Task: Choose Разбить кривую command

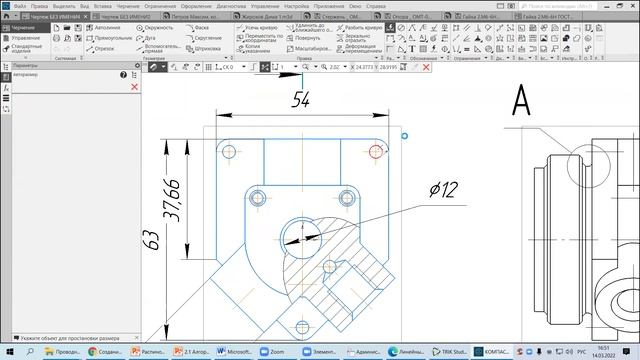Action: coord(360,28)
